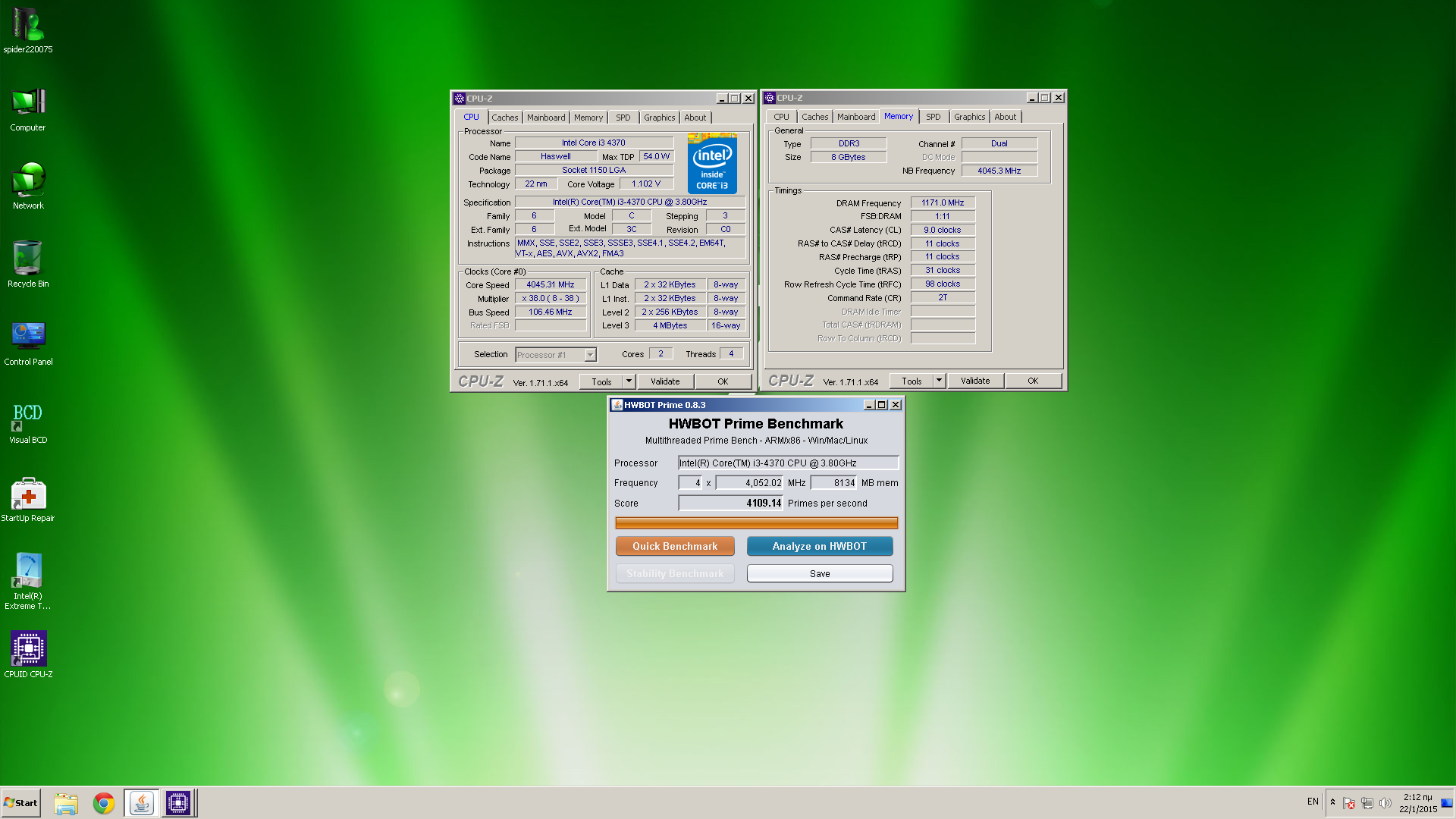Click the Score field showing 4109.14
Image resolution: width=1456 pixels, height=819 pixels.
point(730,504)
